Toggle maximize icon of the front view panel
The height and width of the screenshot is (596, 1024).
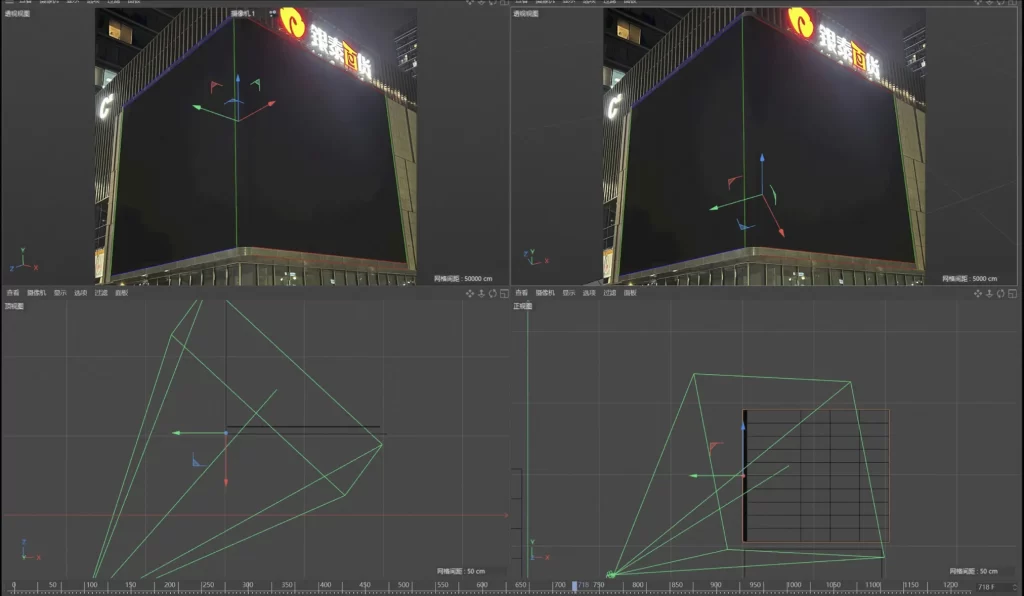(x=1012, y=294)
